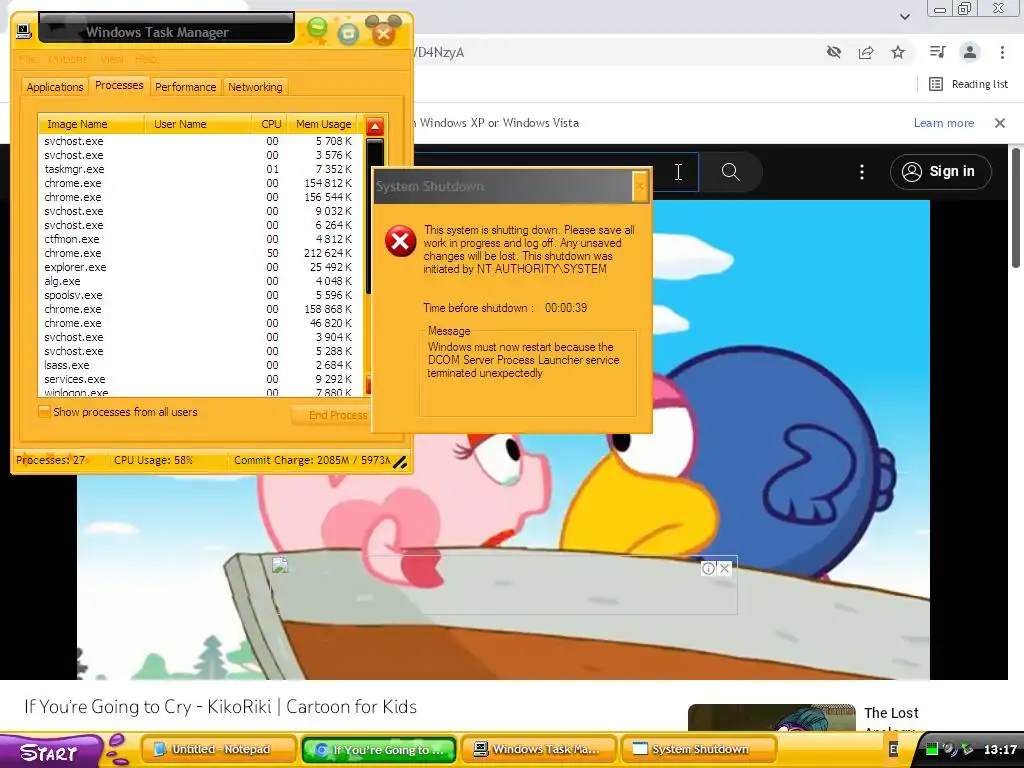The height and width of the screenshot is (768, 1024).
Task: Select the Processes tab
Action: [x=119, y=86]
